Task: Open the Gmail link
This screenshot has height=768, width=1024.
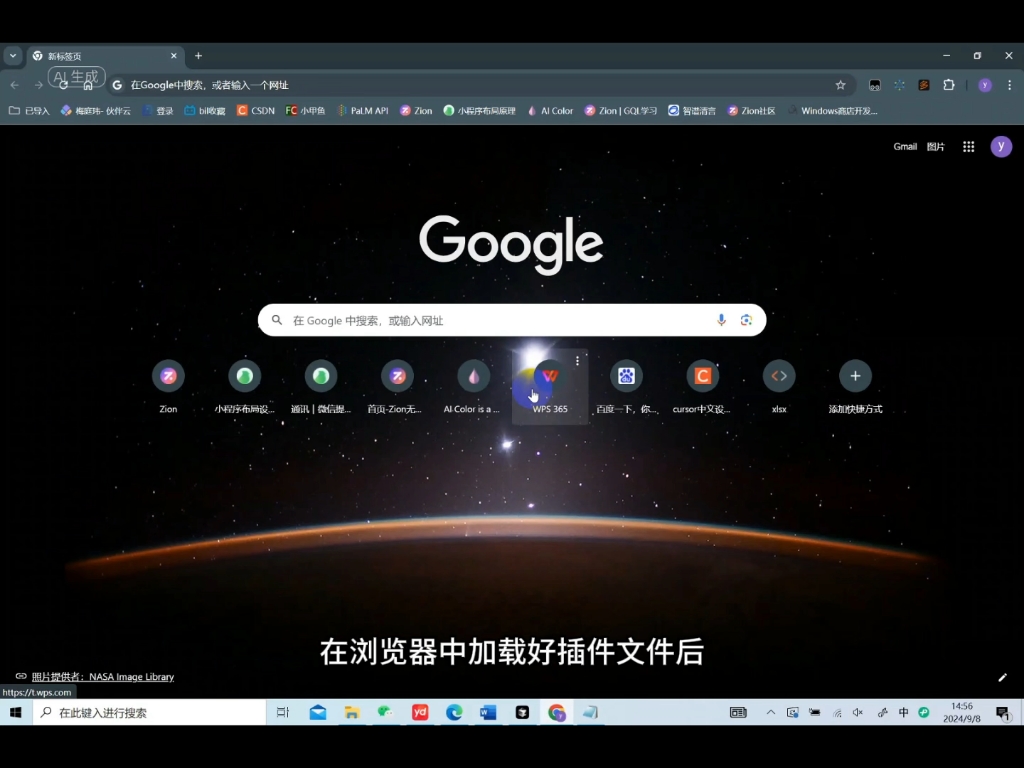Action: coord(904,146)
